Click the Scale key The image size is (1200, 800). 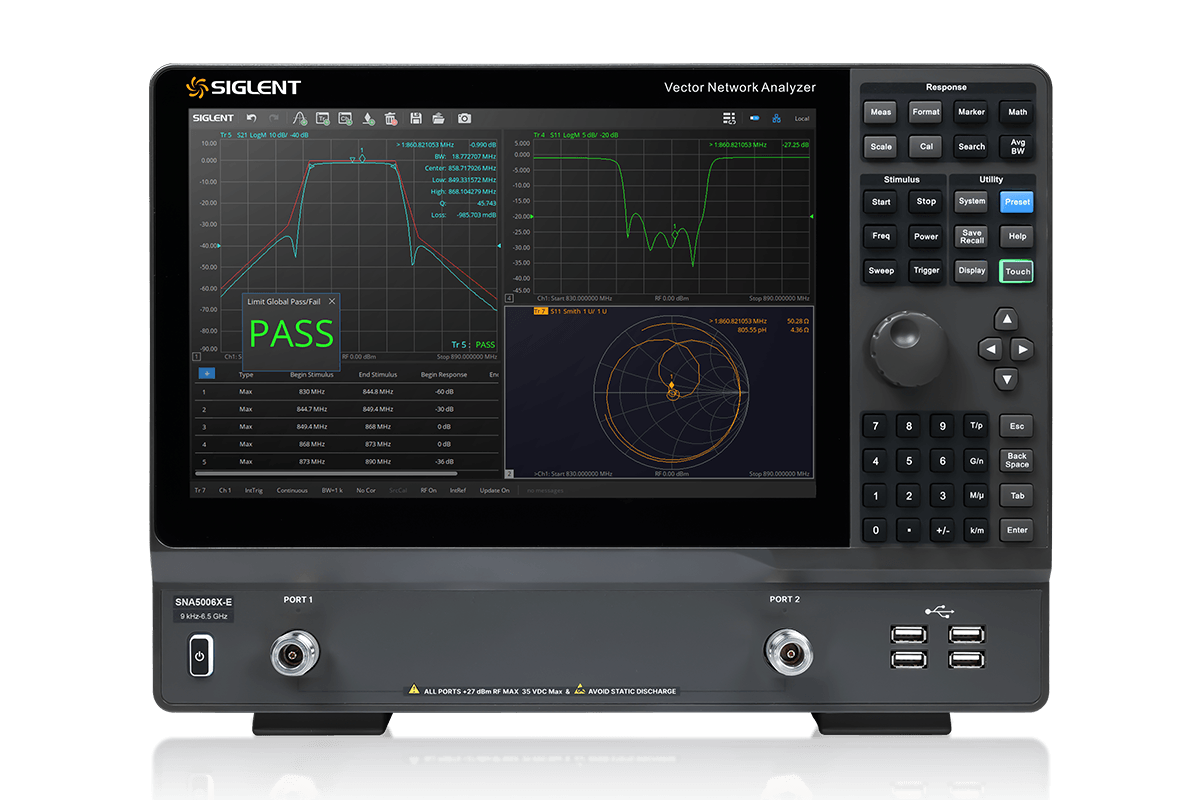[881, 146]
